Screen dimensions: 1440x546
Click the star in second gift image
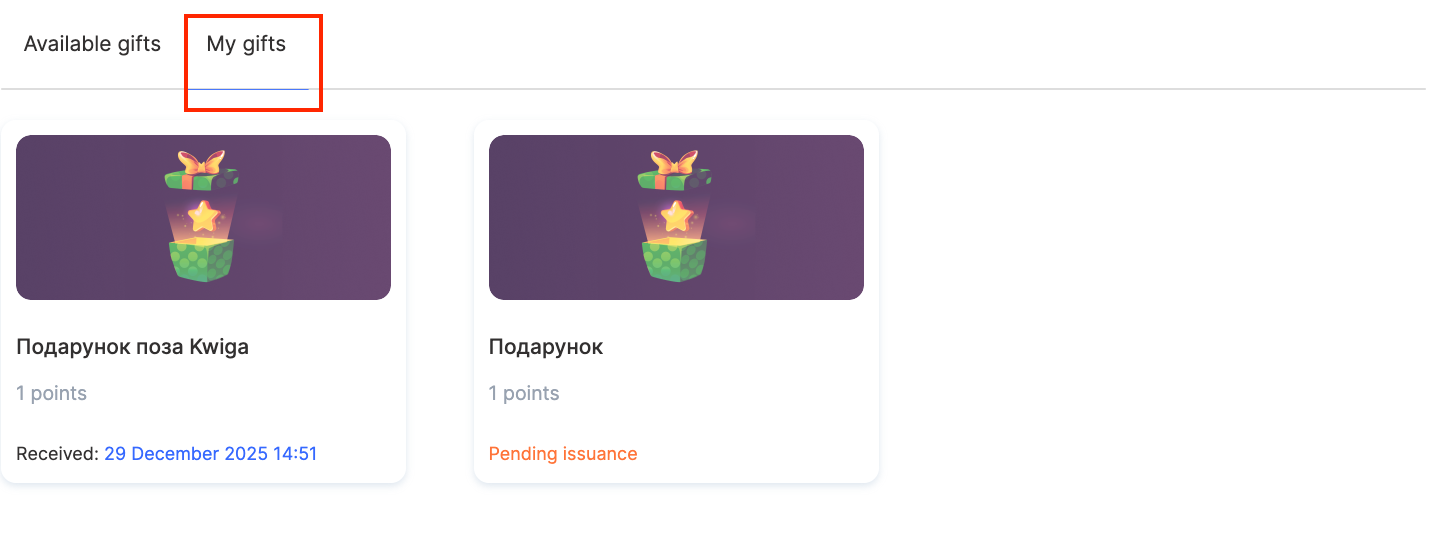(677, 215)
